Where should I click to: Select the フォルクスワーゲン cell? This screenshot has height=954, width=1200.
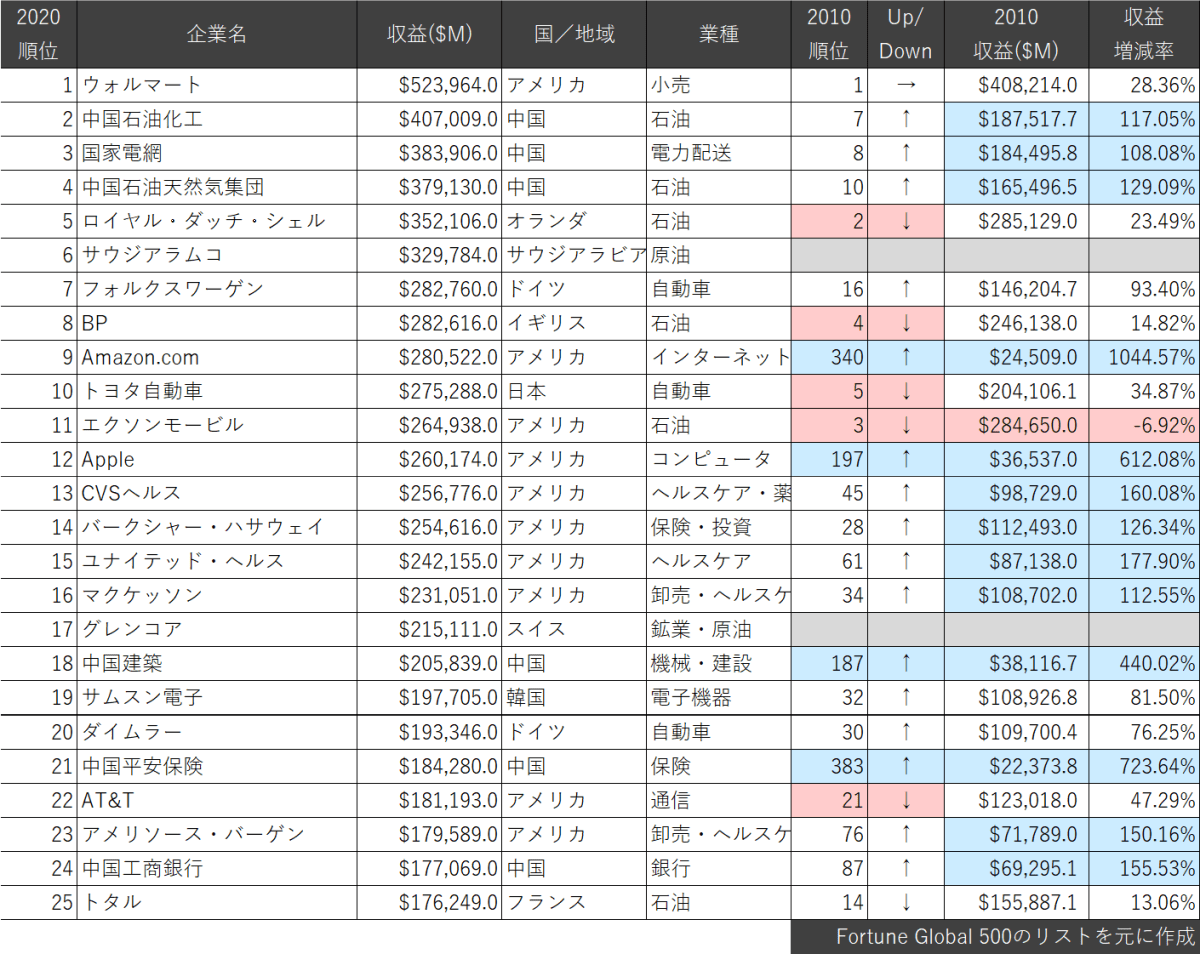(216, 289)
